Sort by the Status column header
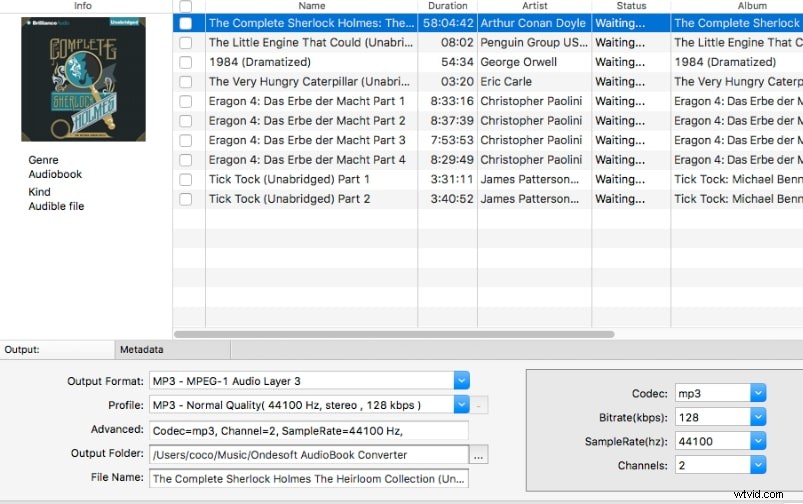This screenshot has height=504, width=803. [631, 6]
